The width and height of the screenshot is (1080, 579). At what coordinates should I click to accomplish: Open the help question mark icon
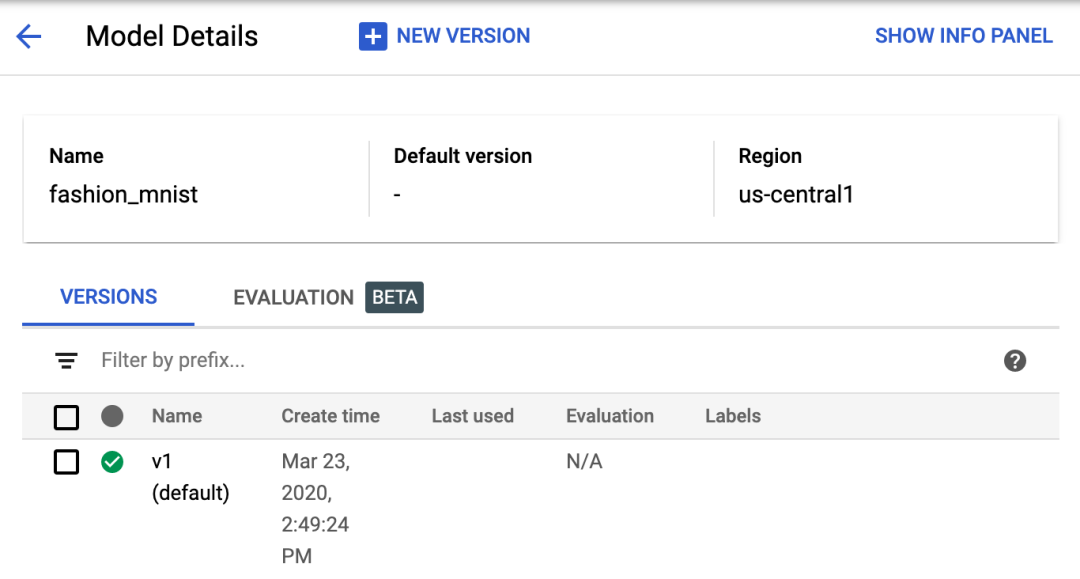click(x=1015, y=361)
